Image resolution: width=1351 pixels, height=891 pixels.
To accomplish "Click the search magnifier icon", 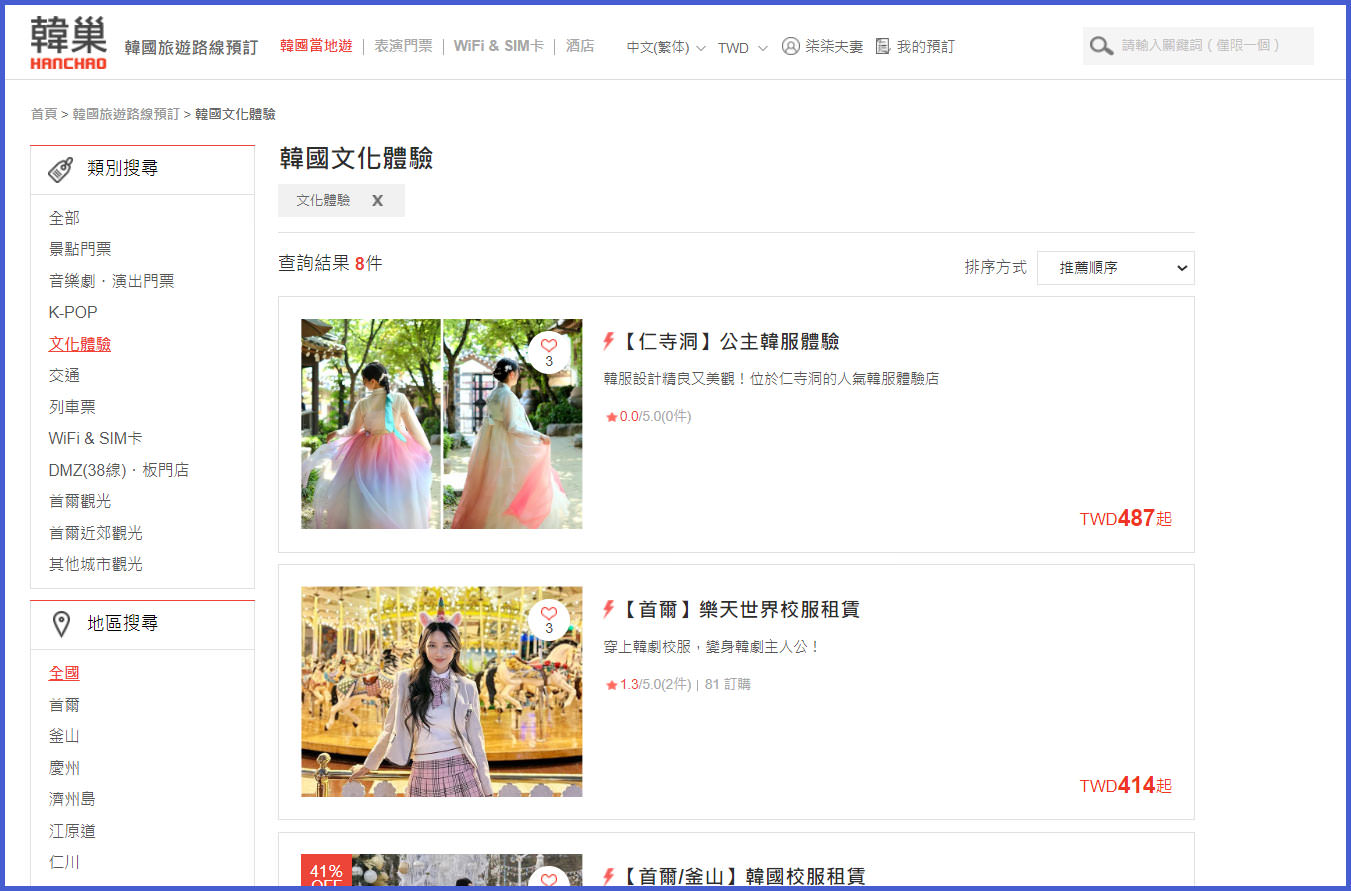I will click(1101, 46).
